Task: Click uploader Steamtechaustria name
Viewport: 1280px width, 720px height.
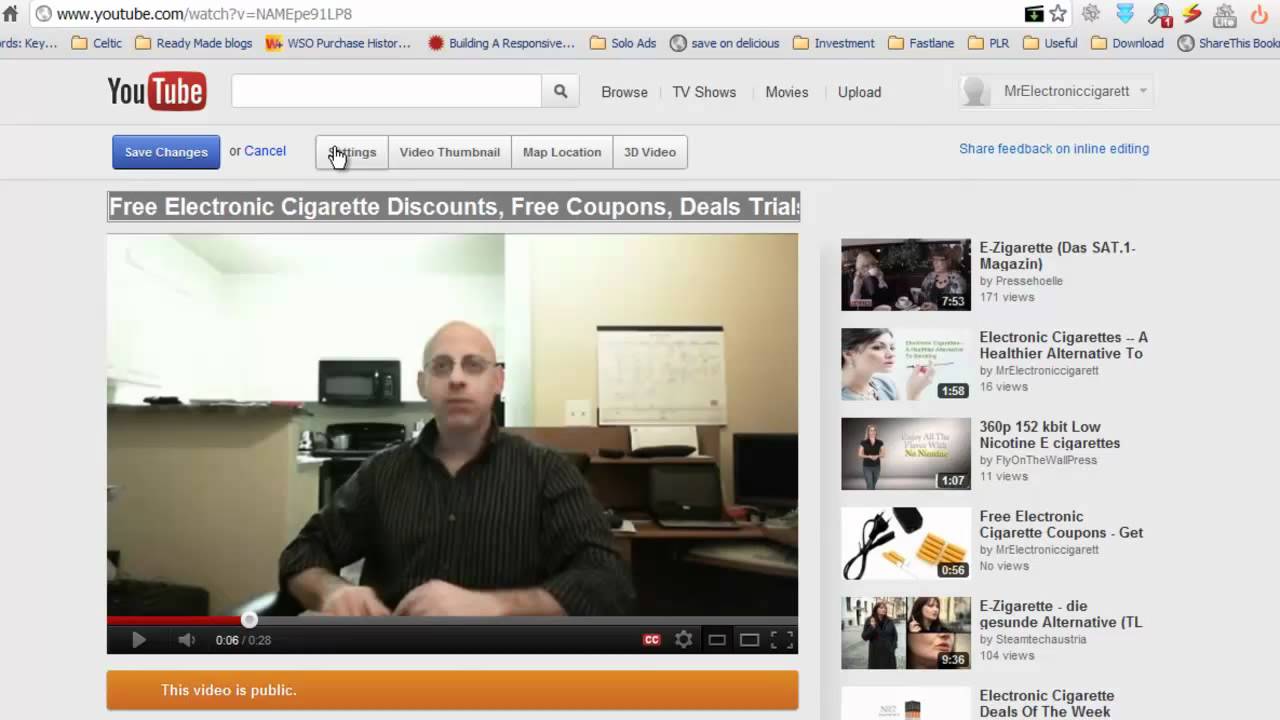Action: click(1041, 639)
